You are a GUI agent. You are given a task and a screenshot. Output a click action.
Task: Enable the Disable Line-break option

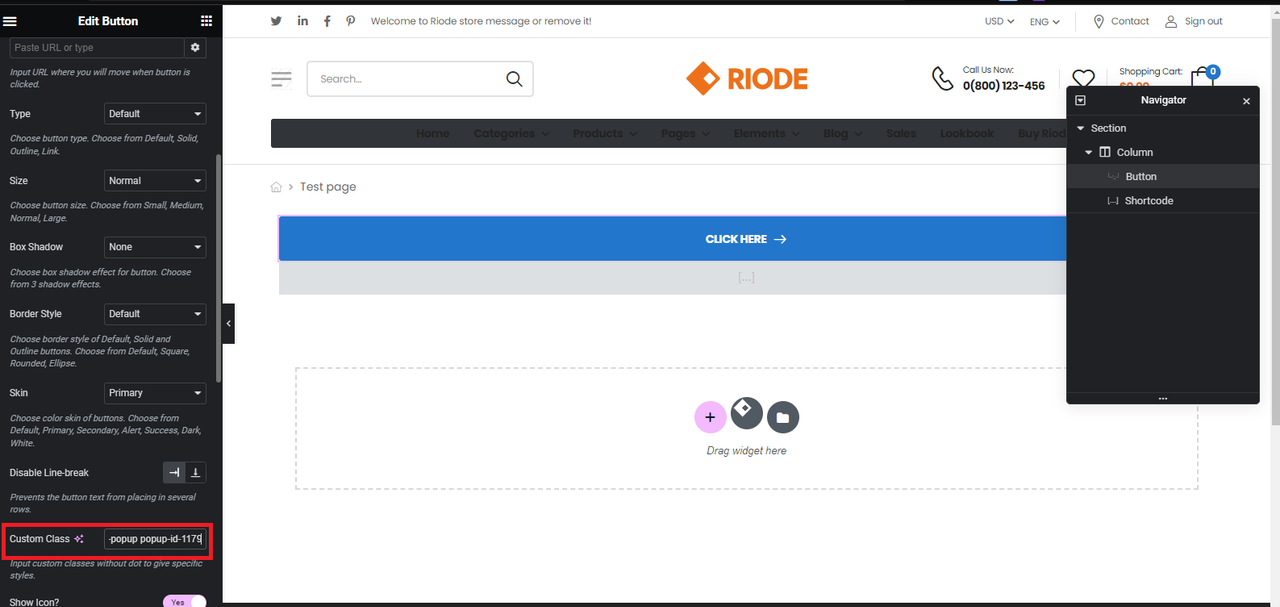point(174,472)
